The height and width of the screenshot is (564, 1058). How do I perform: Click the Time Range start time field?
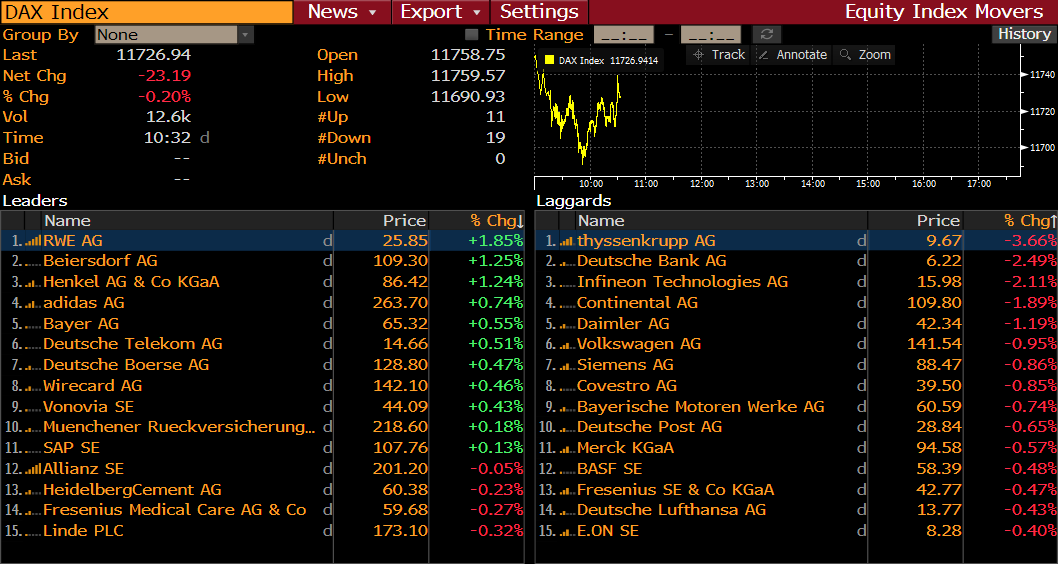point(623,34)
